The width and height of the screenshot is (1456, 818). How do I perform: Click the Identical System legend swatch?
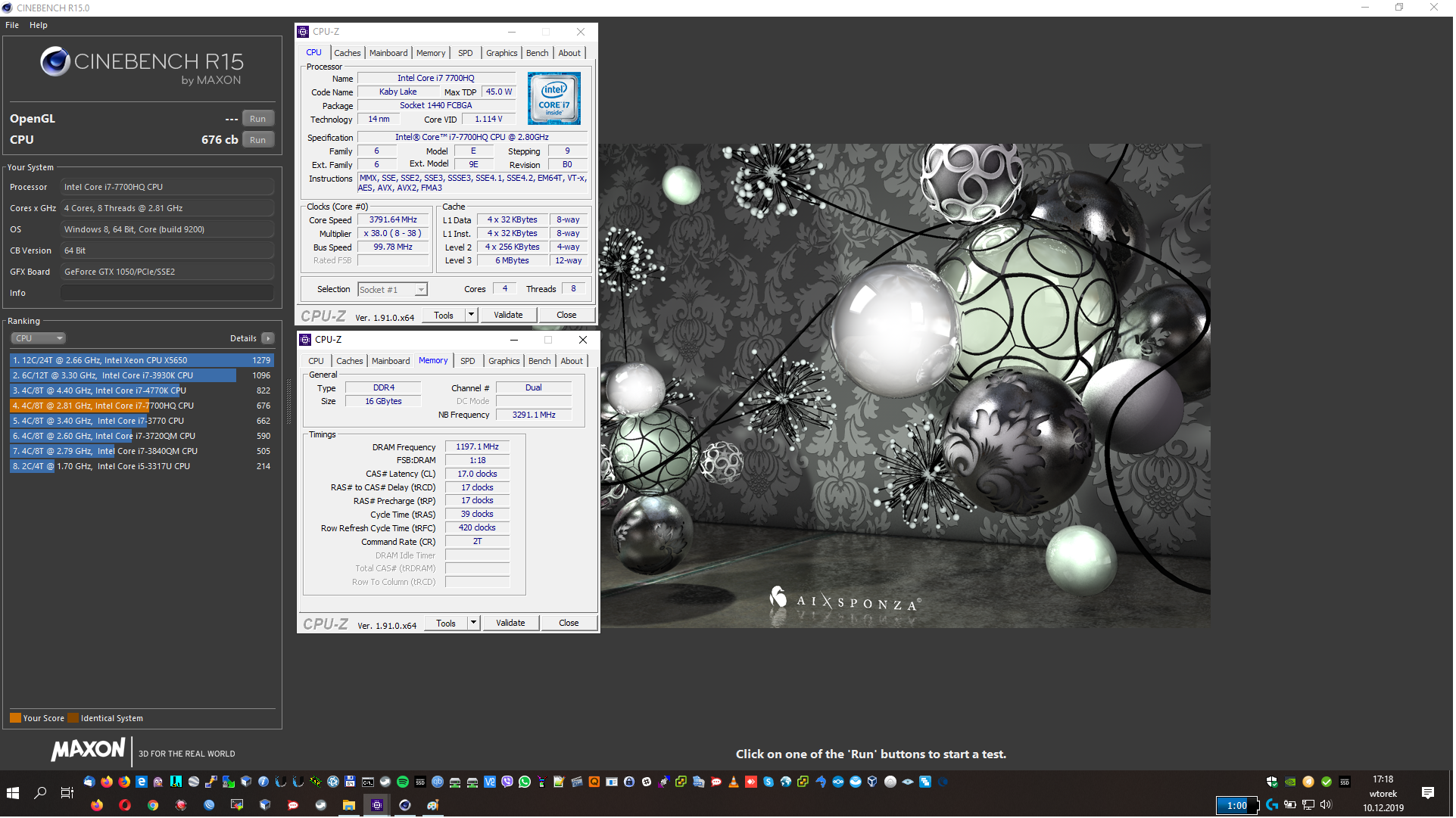tap(73, 719)
